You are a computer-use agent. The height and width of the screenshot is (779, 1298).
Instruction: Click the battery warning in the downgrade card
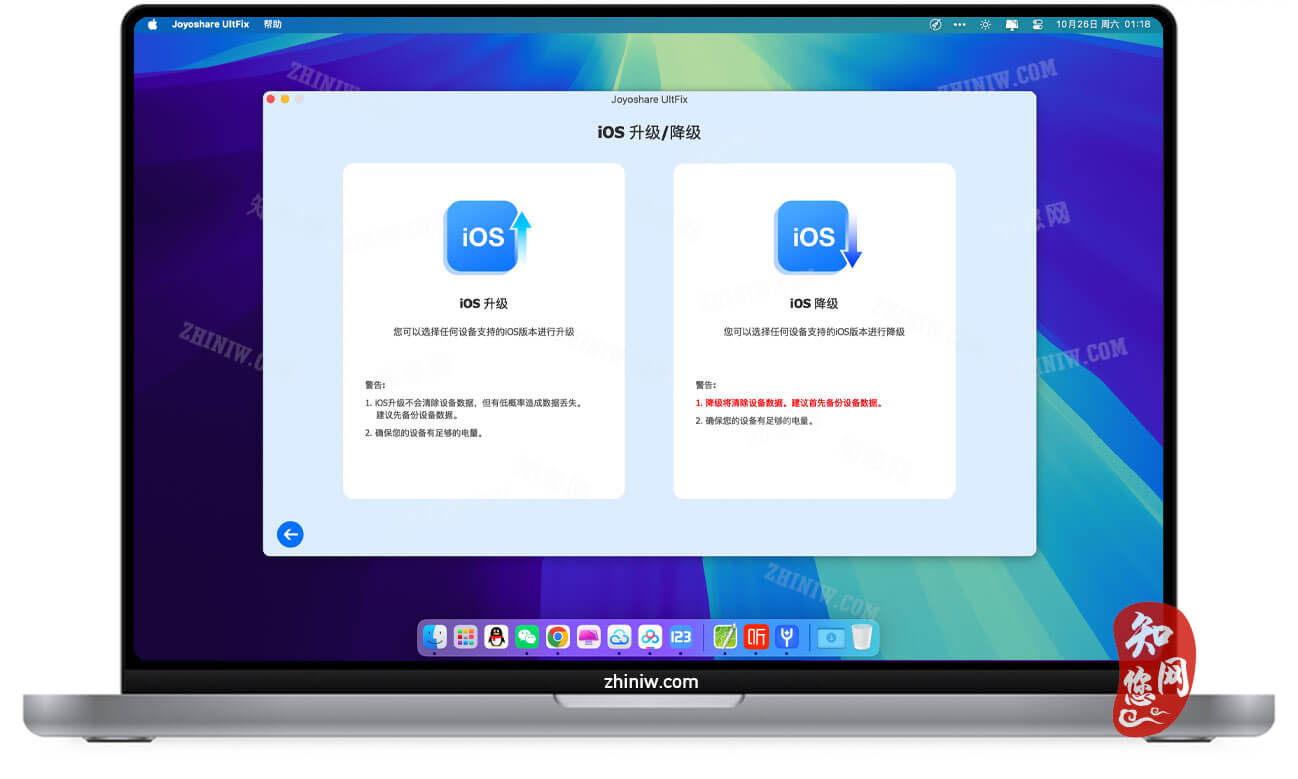click(755, 421)
